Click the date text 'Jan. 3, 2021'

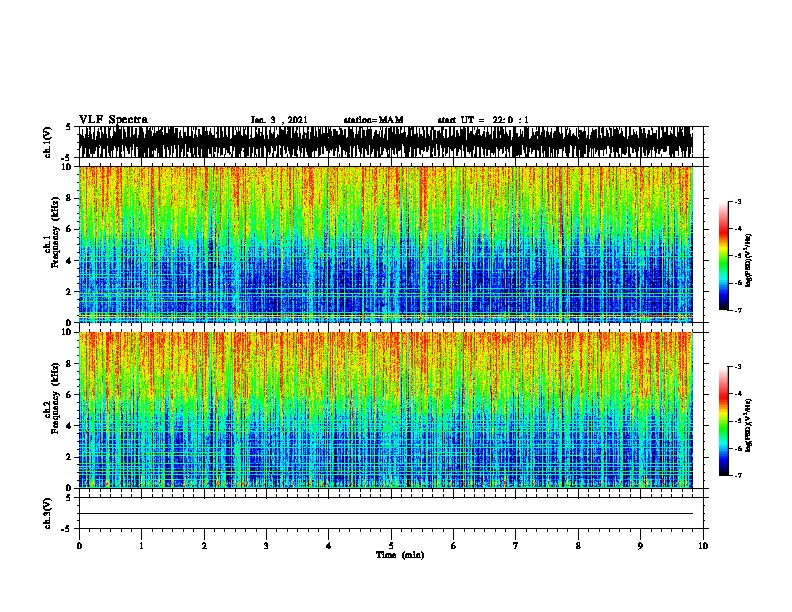(279, 120)
